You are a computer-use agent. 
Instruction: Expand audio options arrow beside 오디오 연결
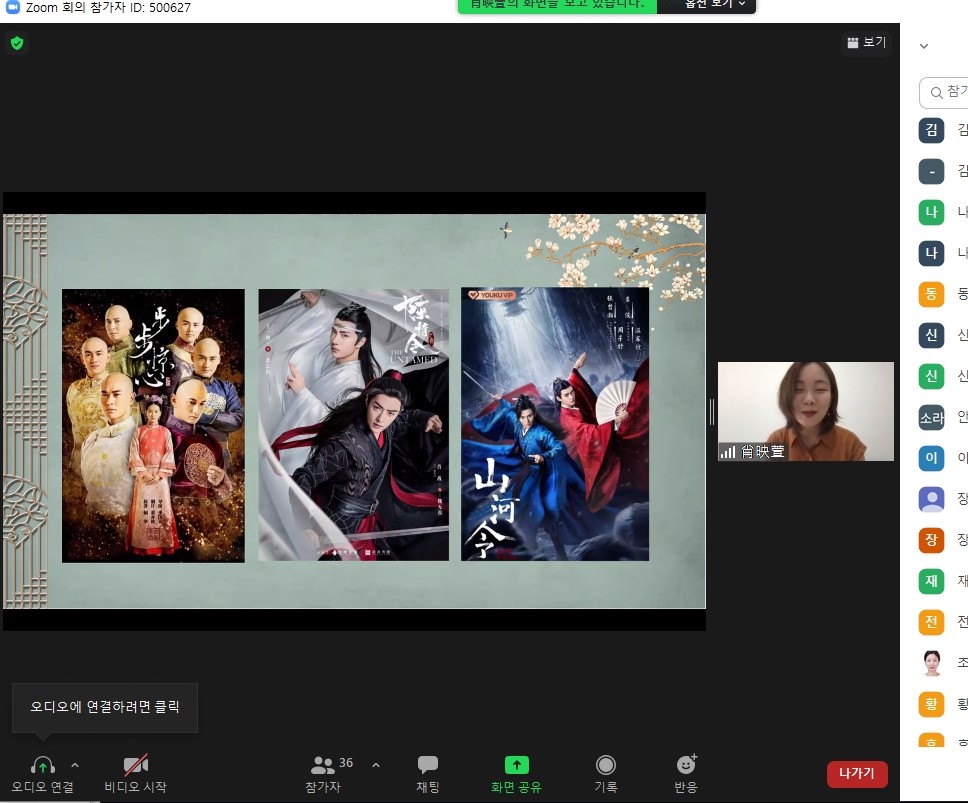[75, 765]
